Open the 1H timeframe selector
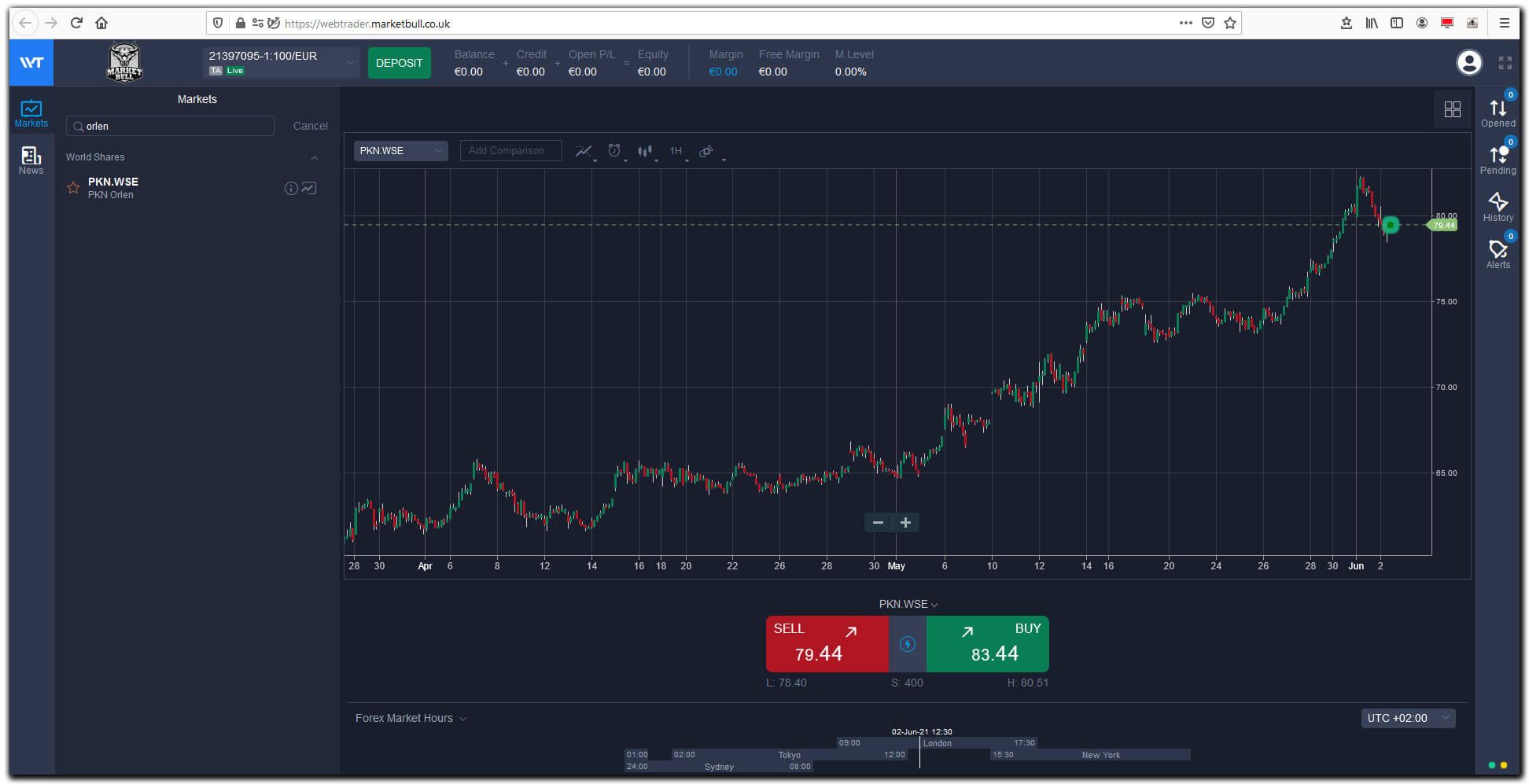Image resolution: width=1529 pixels, height=784 pixels. 676,151
